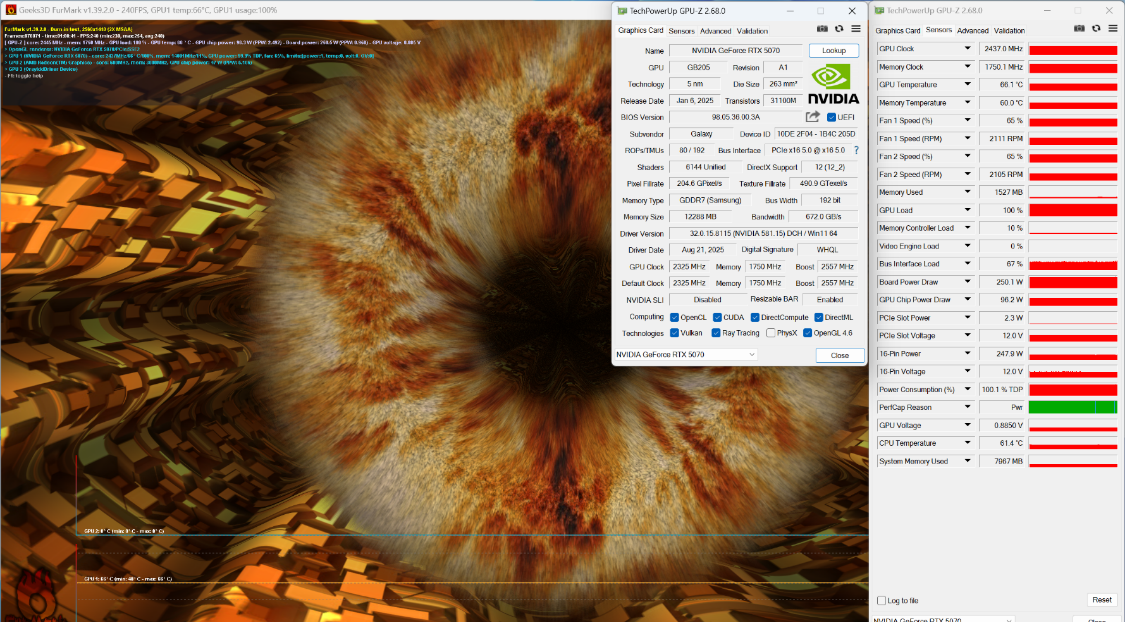The width and height of the screenshot is (1125, 622).
Task: Click the GPU Voltage value 0.8850 V
Action: (x=1002, y=425)
